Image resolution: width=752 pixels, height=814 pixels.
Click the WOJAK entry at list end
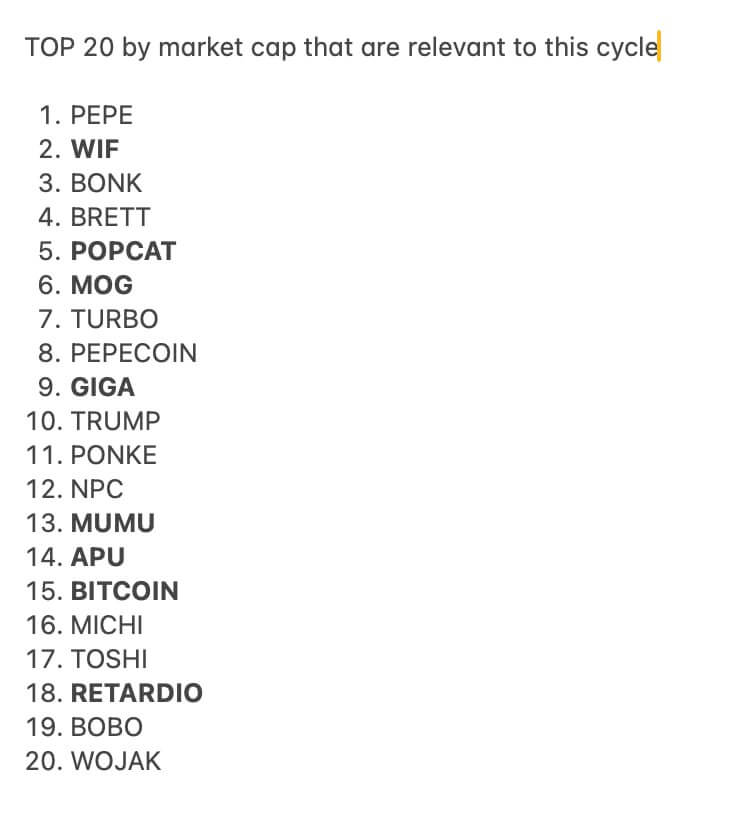pos(115,761)
